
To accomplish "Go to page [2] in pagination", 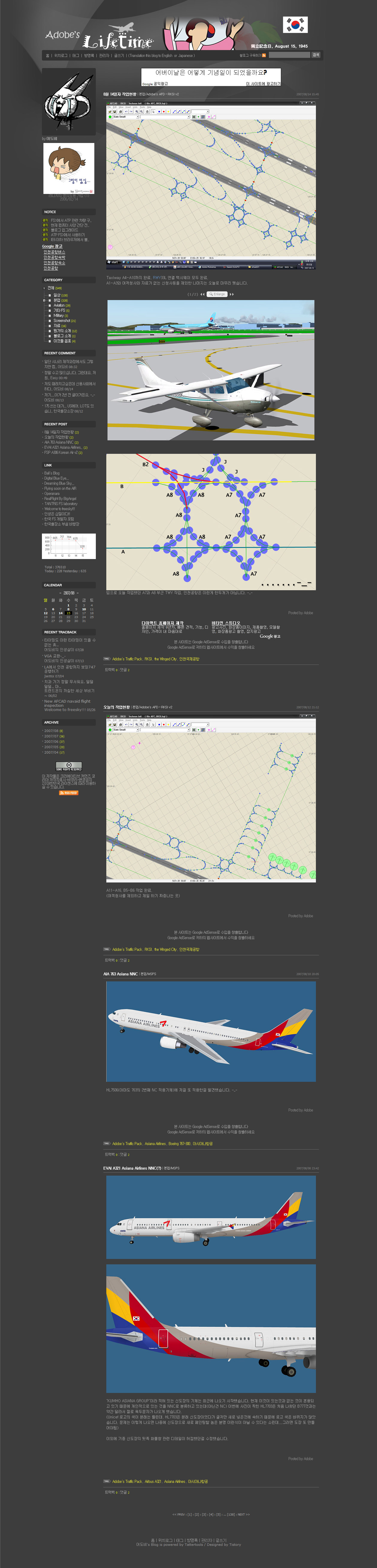I will click(197, 1514).
